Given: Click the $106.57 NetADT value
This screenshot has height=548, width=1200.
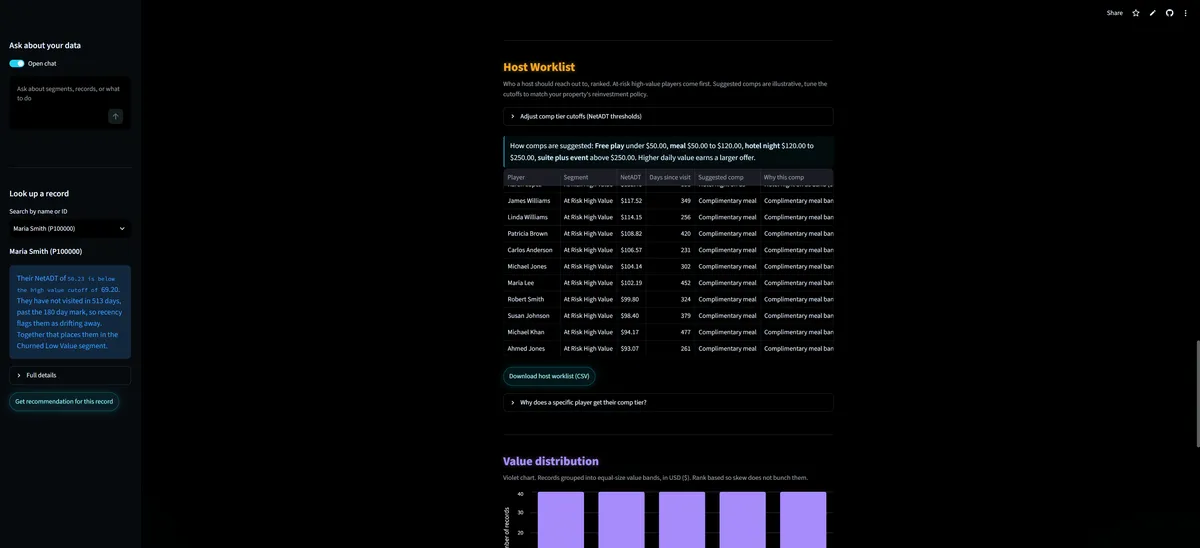Looking at the screenshot, I should tap(631, 250).
